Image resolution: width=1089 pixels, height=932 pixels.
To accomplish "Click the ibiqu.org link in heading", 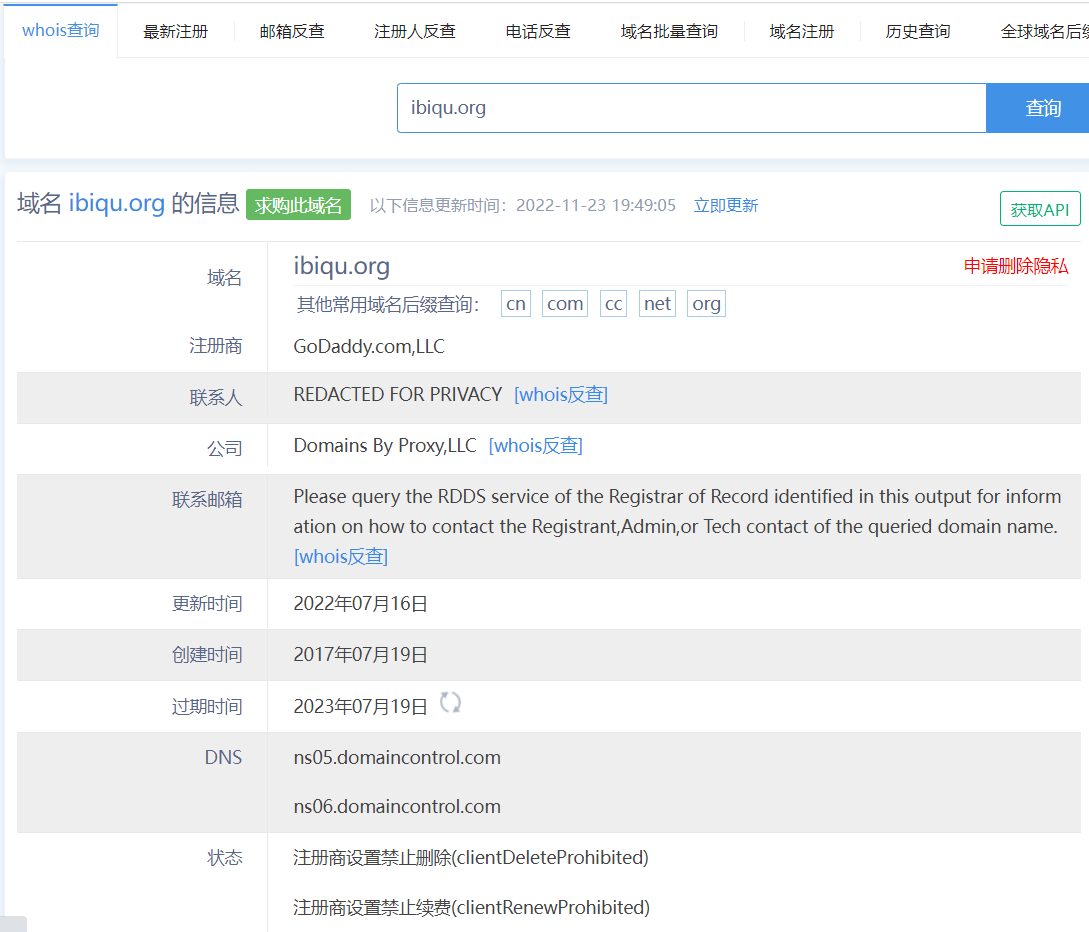I will point(117,203).
